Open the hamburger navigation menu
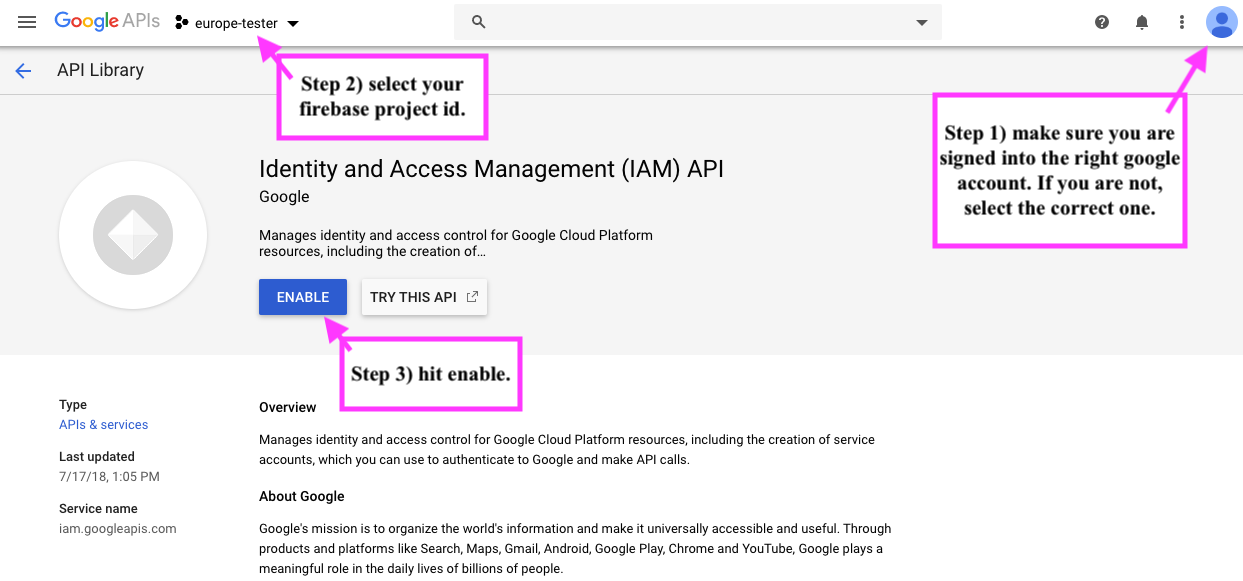This screenshot has height=581, width=1243. click(x=27, y=22)
